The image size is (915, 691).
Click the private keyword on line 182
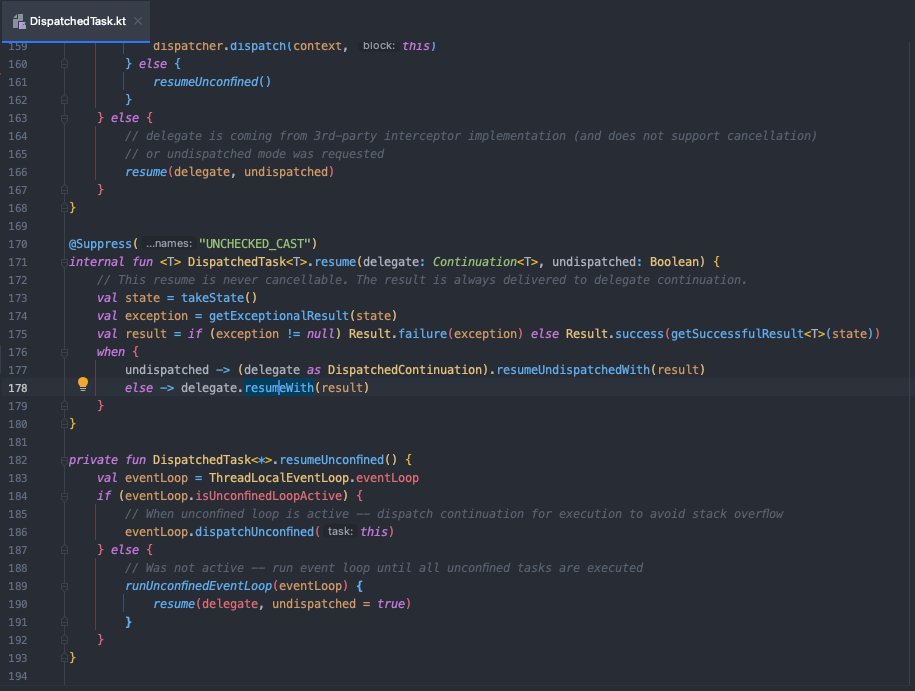tap(93, 460)
